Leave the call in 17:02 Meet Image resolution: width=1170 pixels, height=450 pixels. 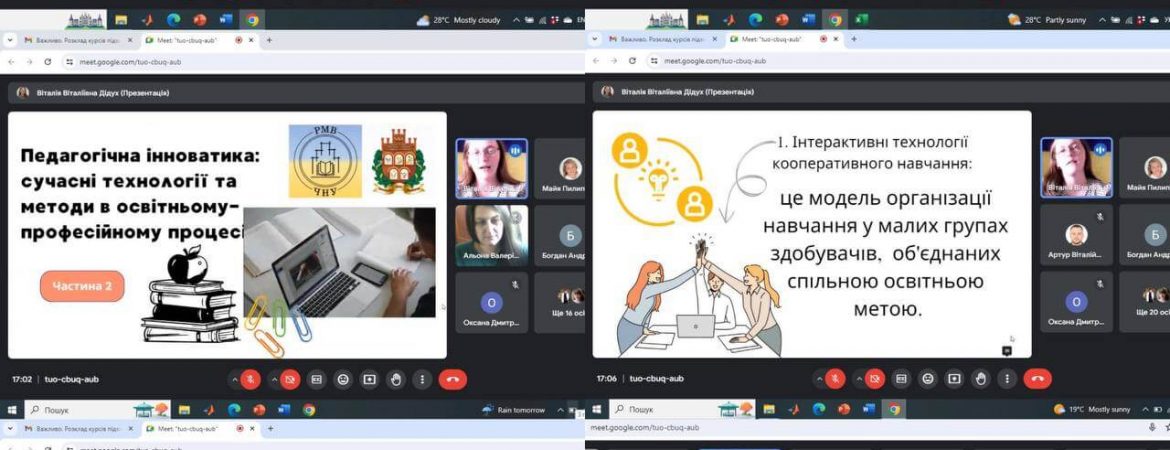[453, 379]
